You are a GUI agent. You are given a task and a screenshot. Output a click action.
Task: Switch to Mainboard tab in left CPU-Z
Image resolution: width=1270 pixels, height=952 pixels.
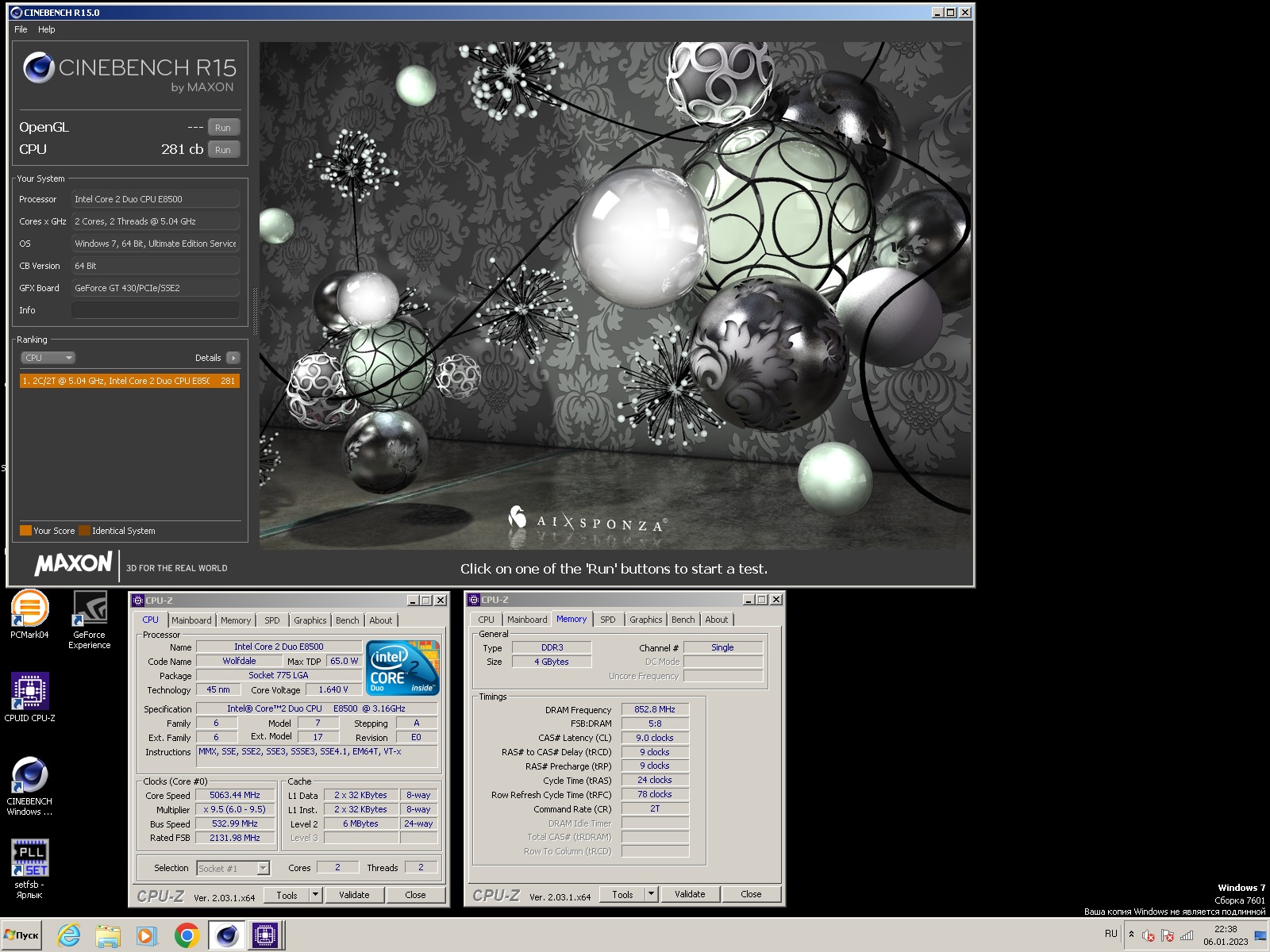pyautogui.click(x=191, y=620)
